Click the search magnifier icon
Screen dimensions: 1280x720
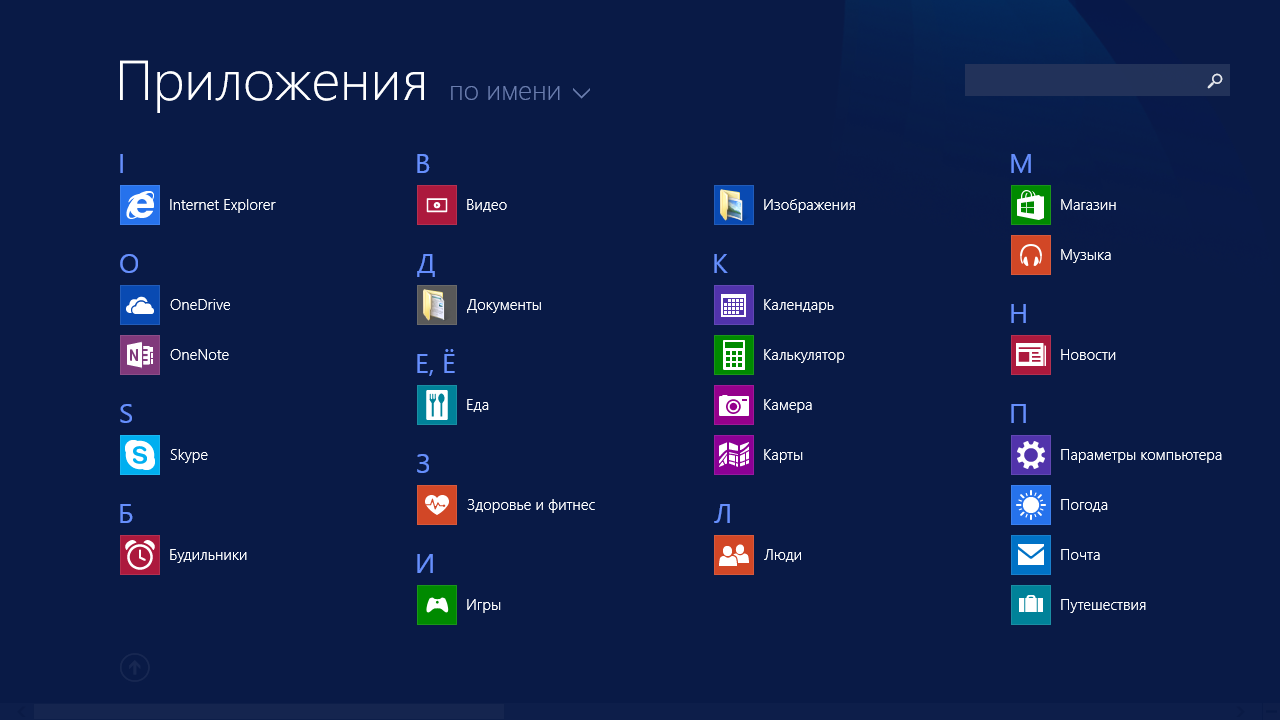pyautogui.click(x=1215, y=81)
